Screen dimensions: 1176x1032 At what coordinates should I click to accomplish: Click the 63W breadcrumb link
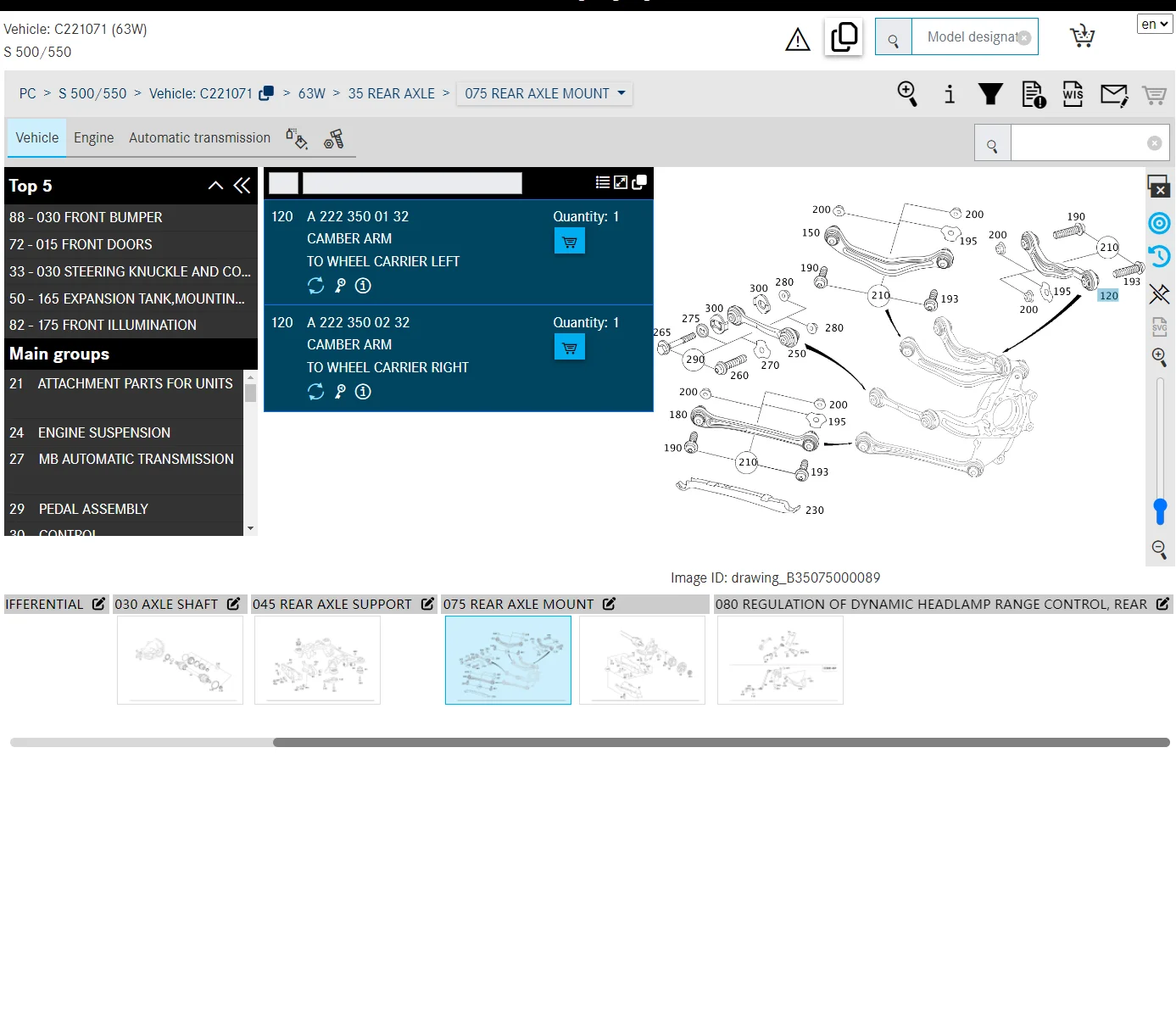(312, 93)
